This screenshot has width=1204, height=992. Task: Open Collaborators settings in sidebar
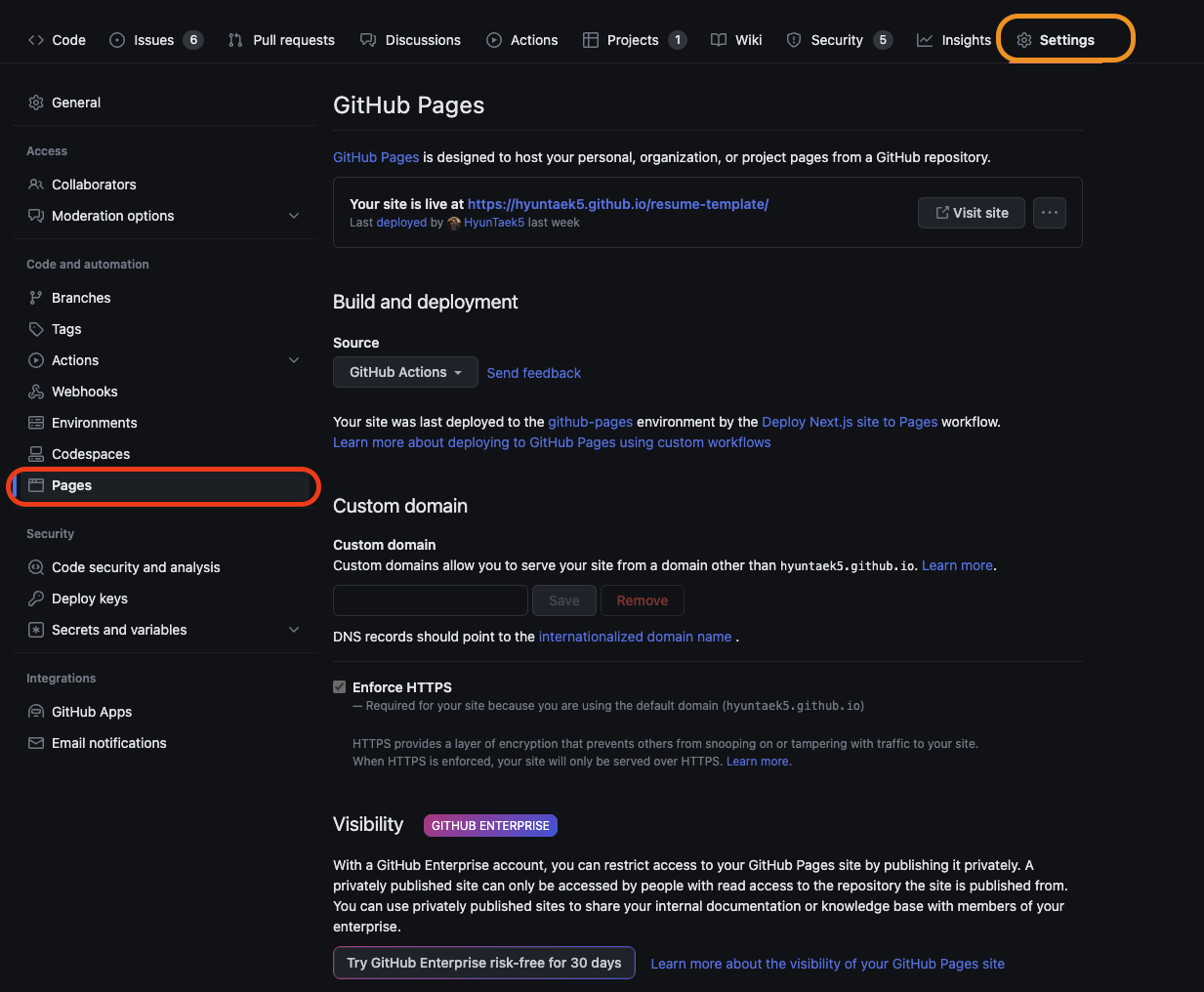click(165, 185)
